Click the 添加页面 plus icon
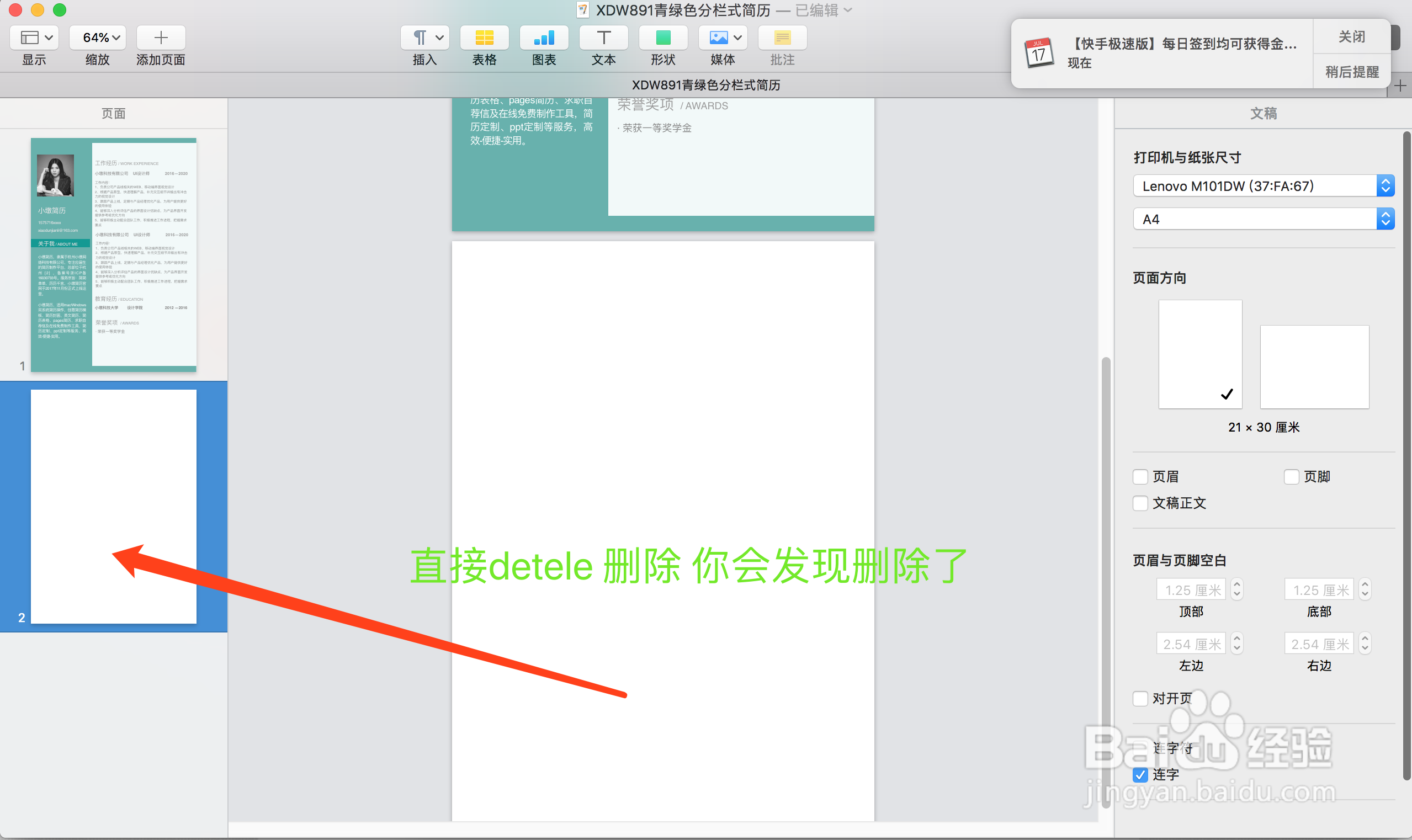 161,38
